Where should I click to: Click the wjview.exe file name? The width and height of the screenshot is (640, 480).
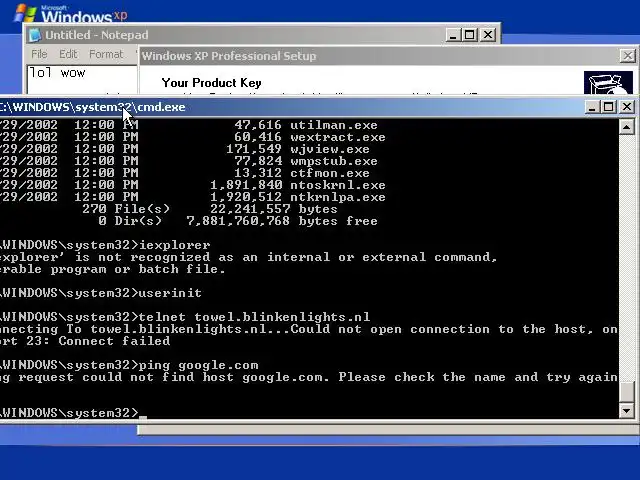[330, 149]
